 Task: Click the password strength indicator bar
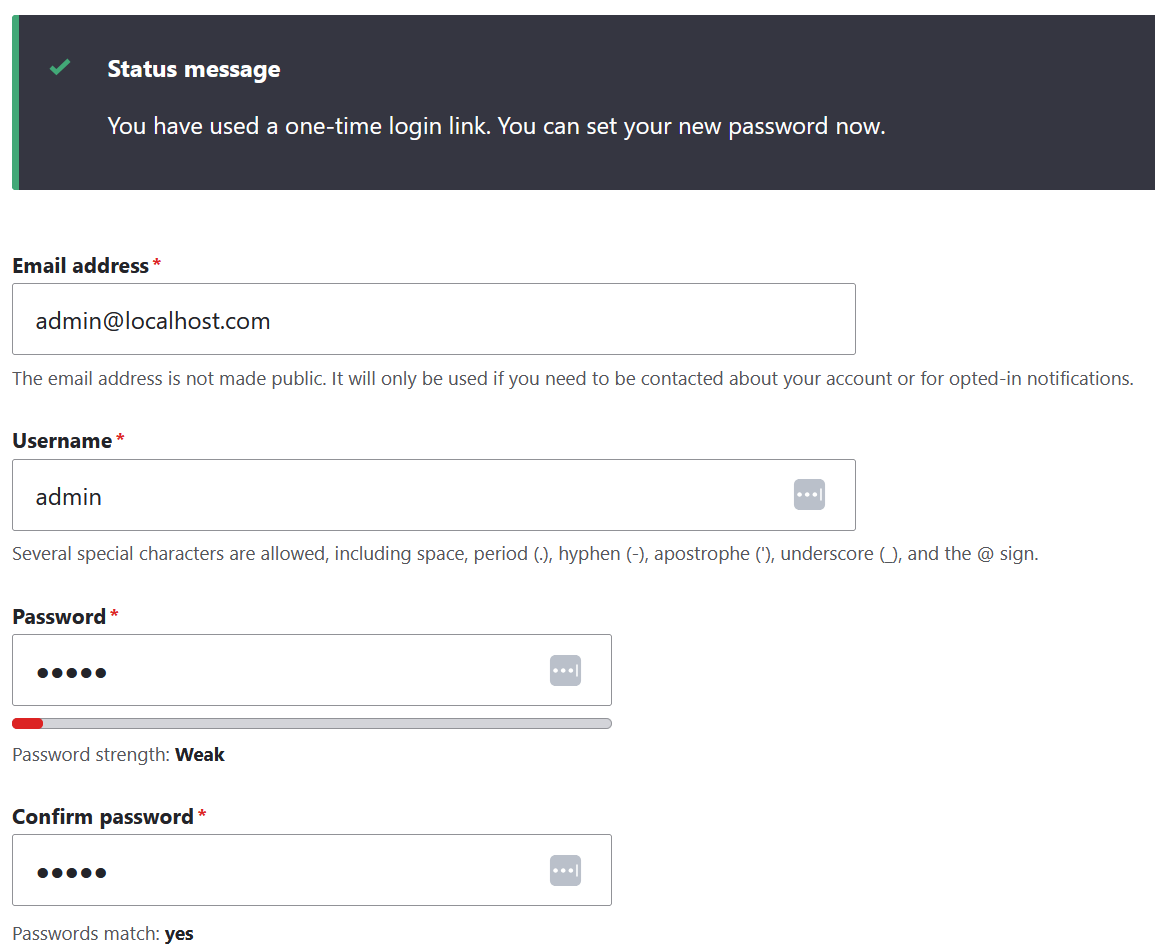(x=312, y=723)
